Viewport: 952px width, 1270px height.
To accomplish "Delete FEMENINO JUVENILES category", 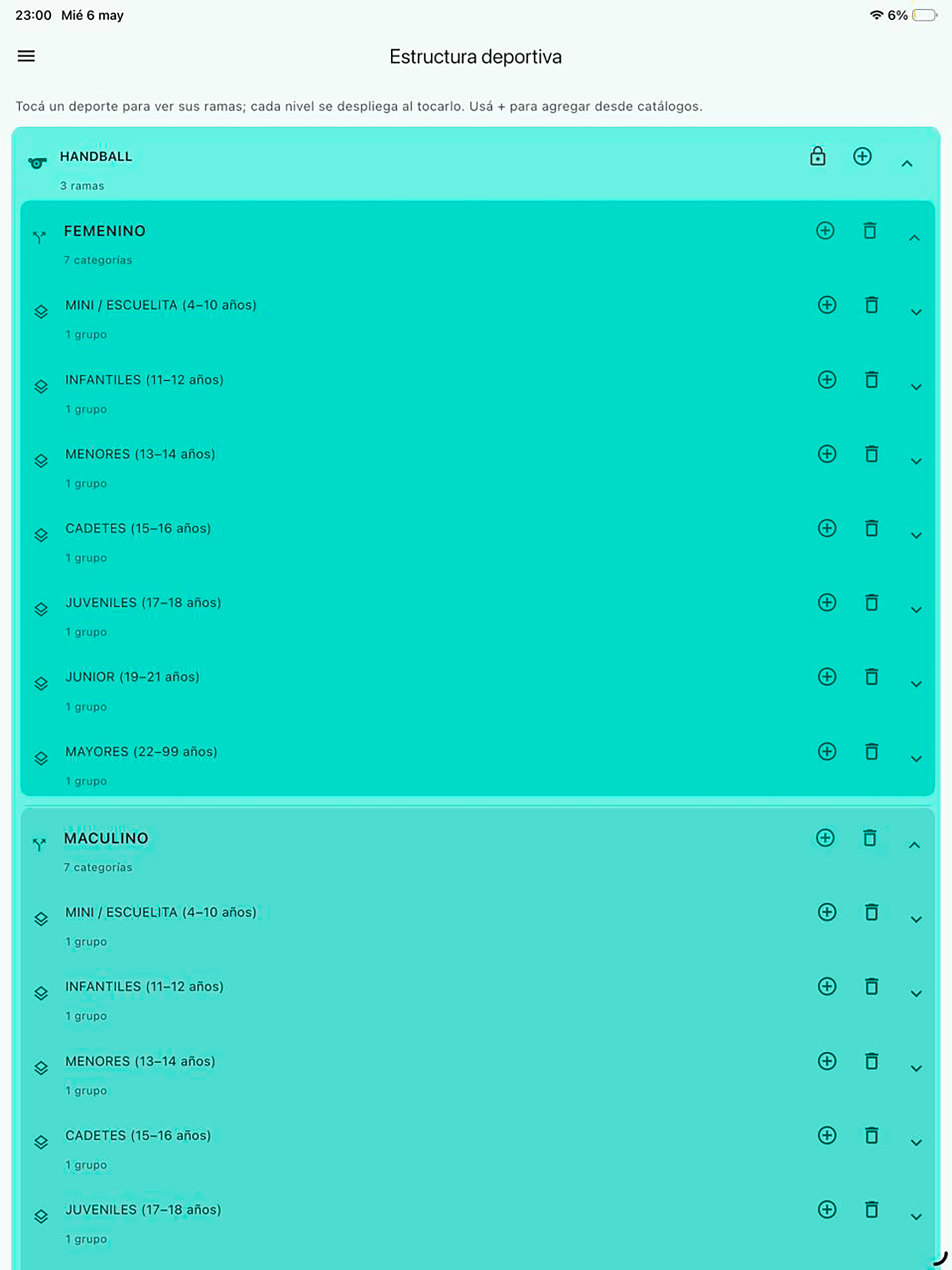I will (x=872, y=602).
